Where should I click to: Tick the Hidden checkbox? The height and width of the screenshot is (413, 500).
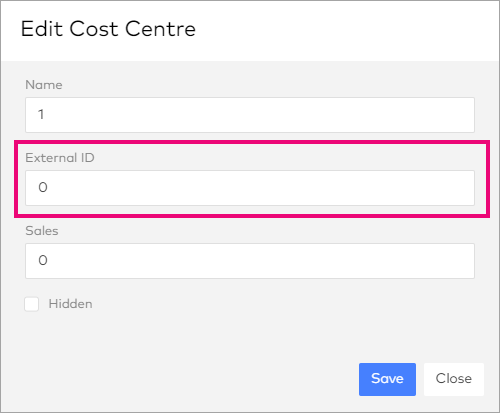pos(32,304)
